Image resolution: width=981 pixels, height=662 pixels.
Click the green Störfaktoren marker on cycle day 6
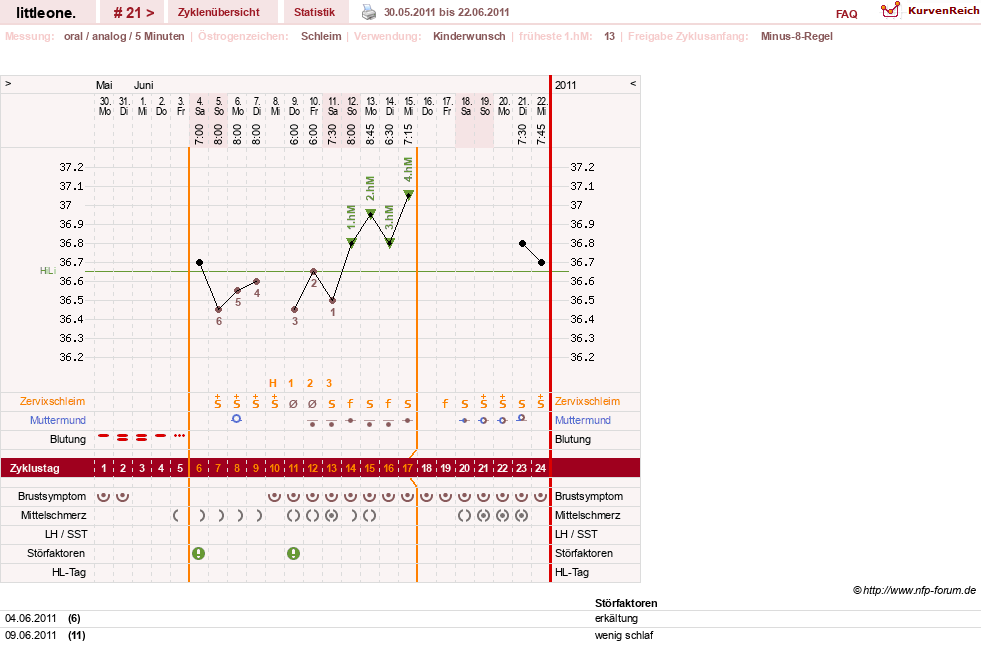point(199,553)
